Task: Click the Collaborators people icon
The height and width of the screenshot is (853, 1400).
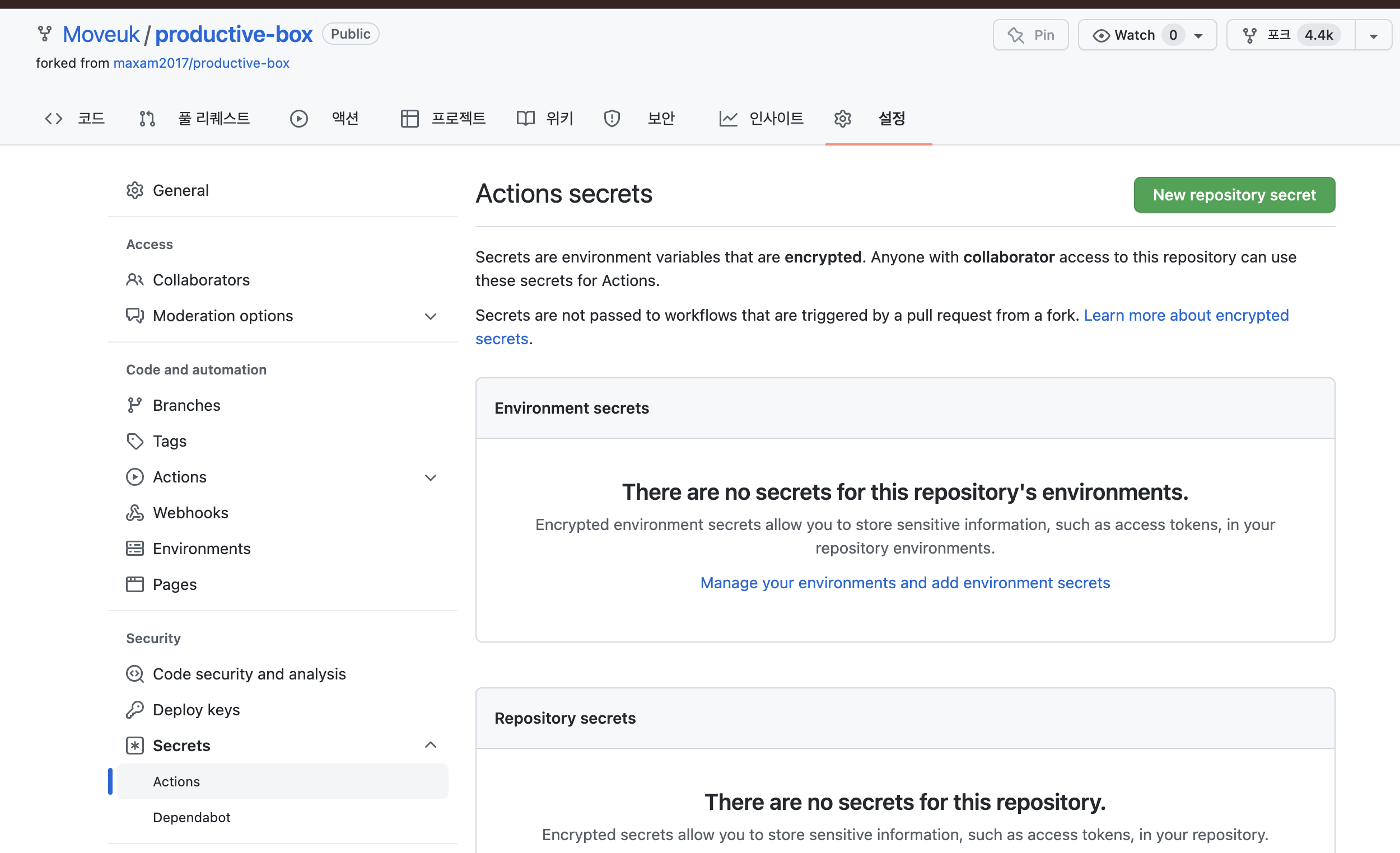Action: [134, 280]
